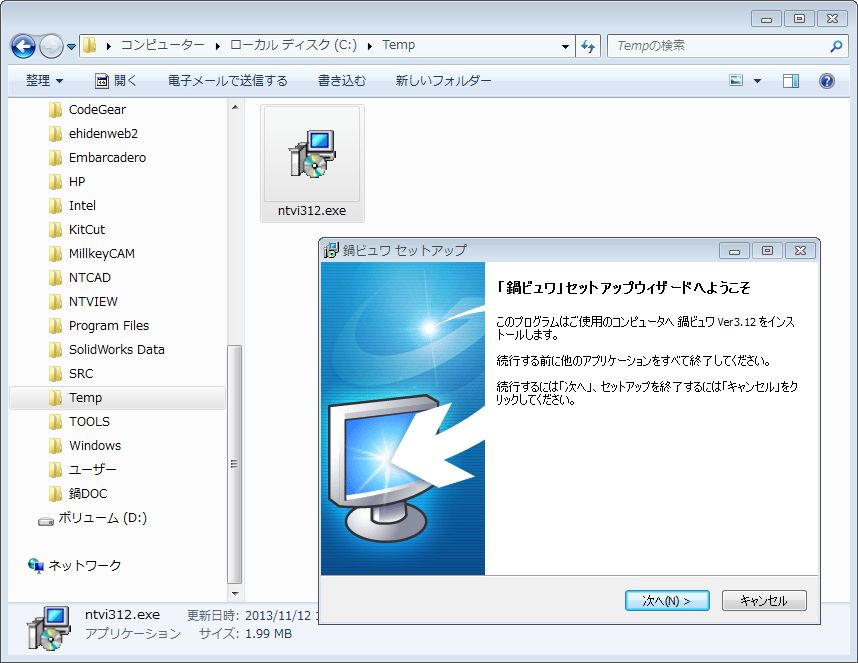858x663 pixels.
Task: Select the Program Files folder in the tree
Action: 108,326
